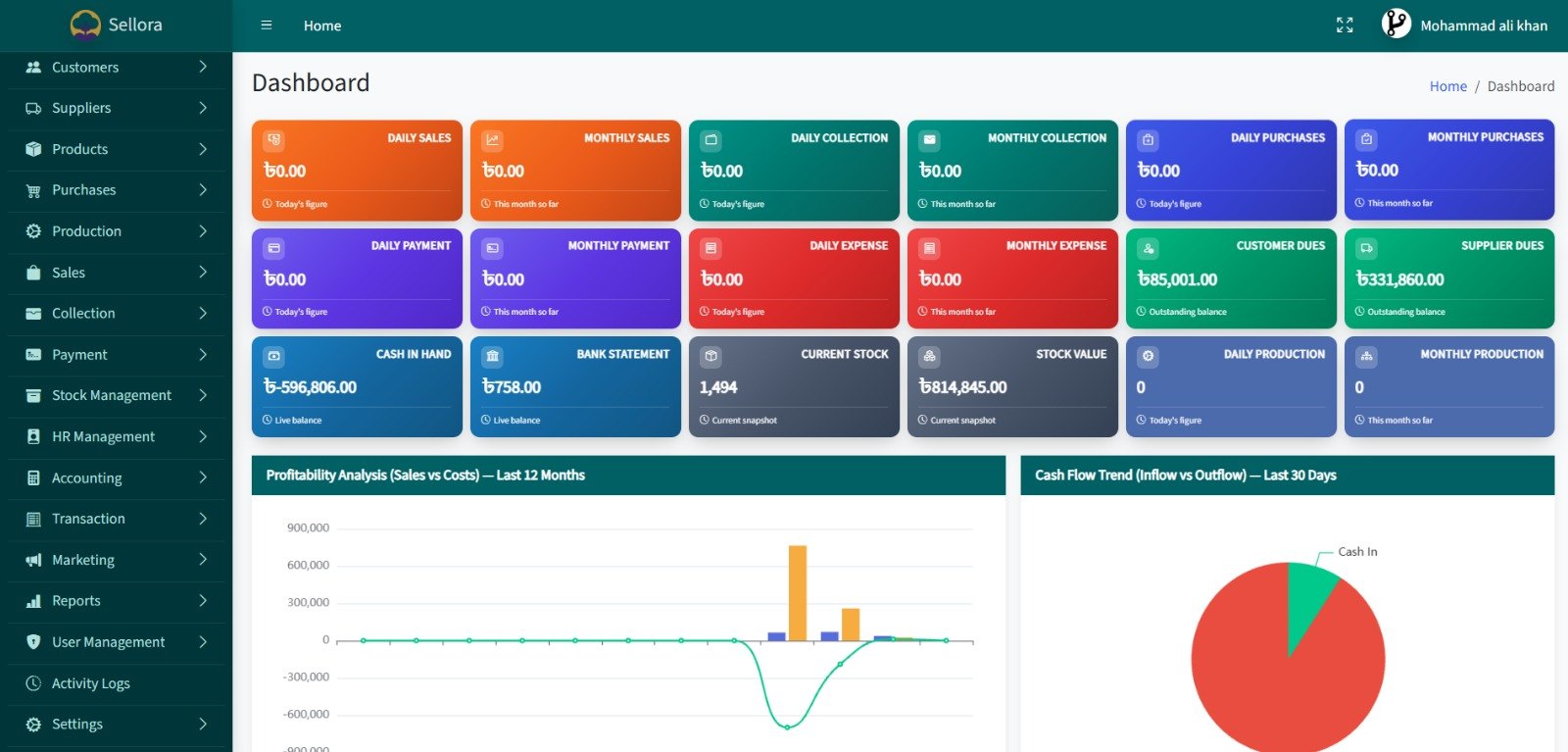Expand the Products menu chevron
Viewport: 1568px width, 752px height.
pos(203,149)
